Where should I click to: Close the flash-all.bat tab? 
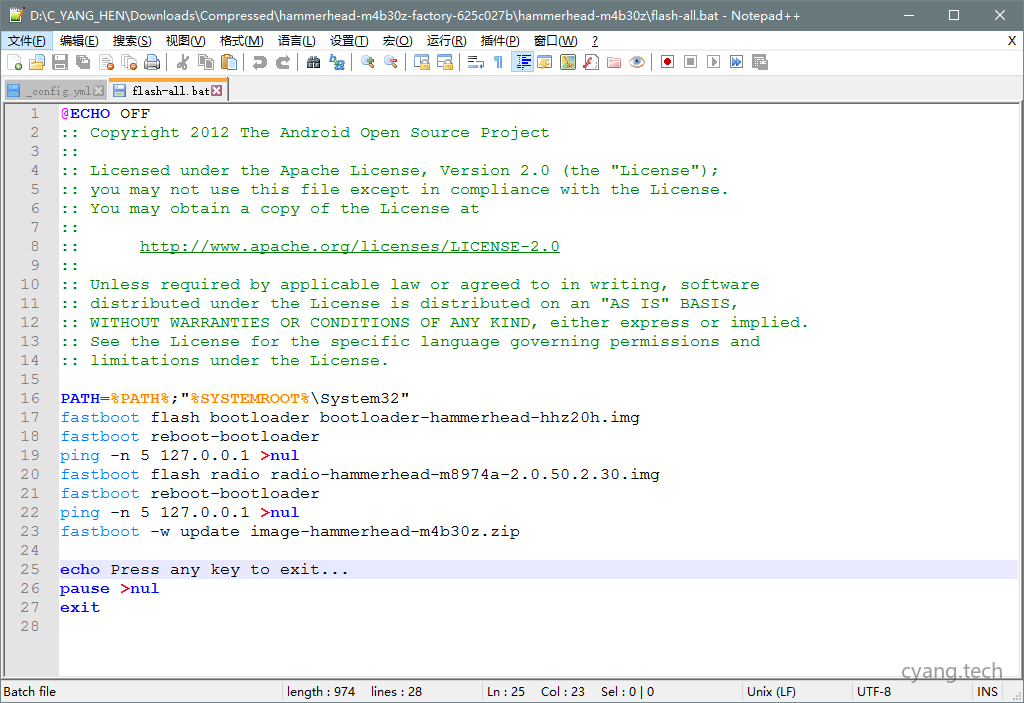[217, 91]
